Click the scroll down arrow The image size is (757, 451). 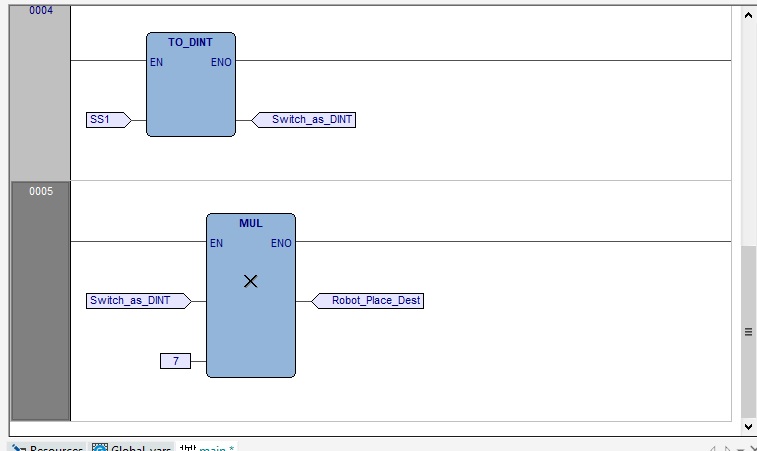(748, 426)
